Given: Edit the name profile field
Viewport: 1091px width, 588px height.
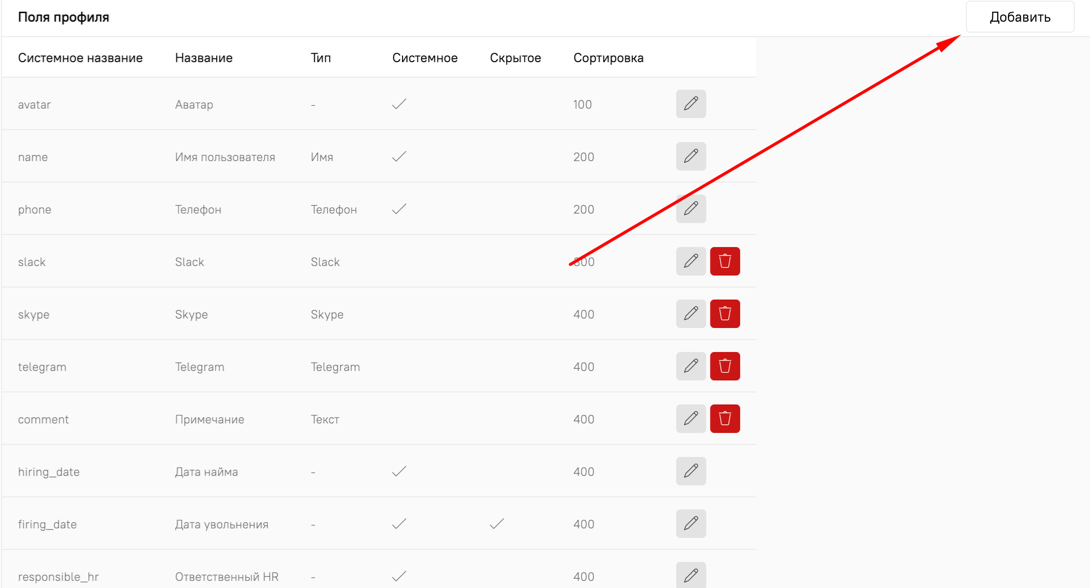Looking at the screenshot, I should pyautogui.click(x=690, y=157).
